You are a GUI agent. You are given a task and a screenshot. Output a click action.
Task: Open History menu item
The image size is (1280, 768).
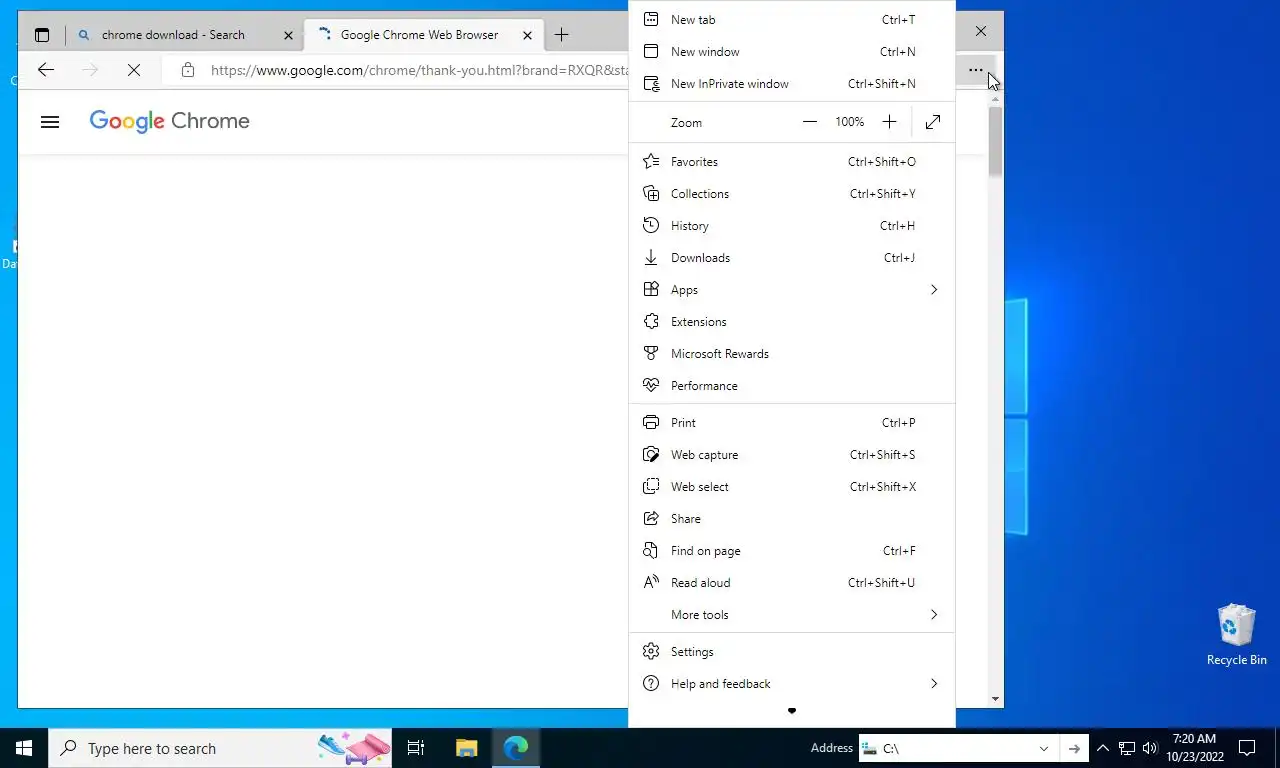[792, 225]
